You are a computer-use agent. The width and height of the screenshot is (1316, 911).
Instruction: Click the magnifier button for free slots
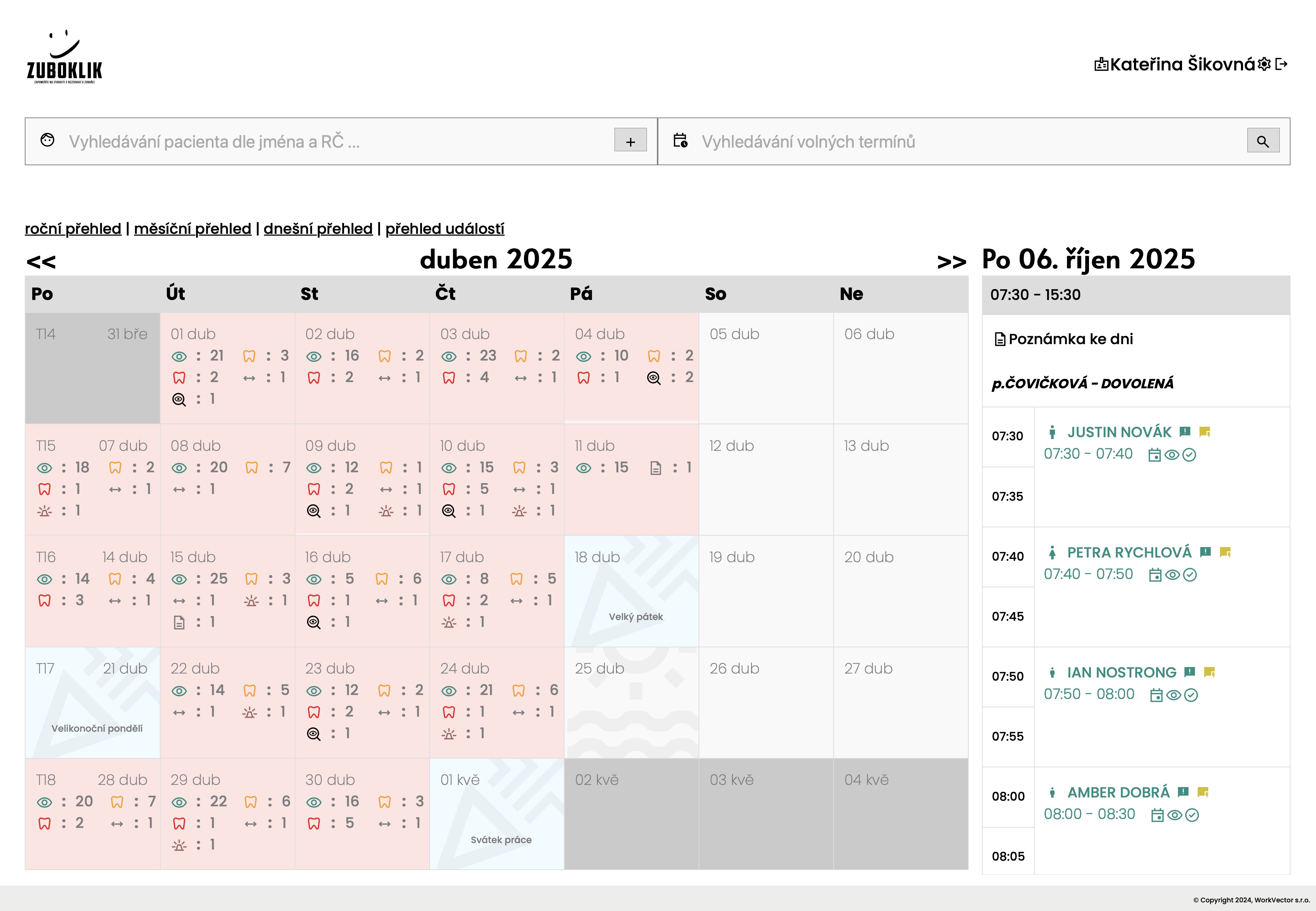[1262, 141]
